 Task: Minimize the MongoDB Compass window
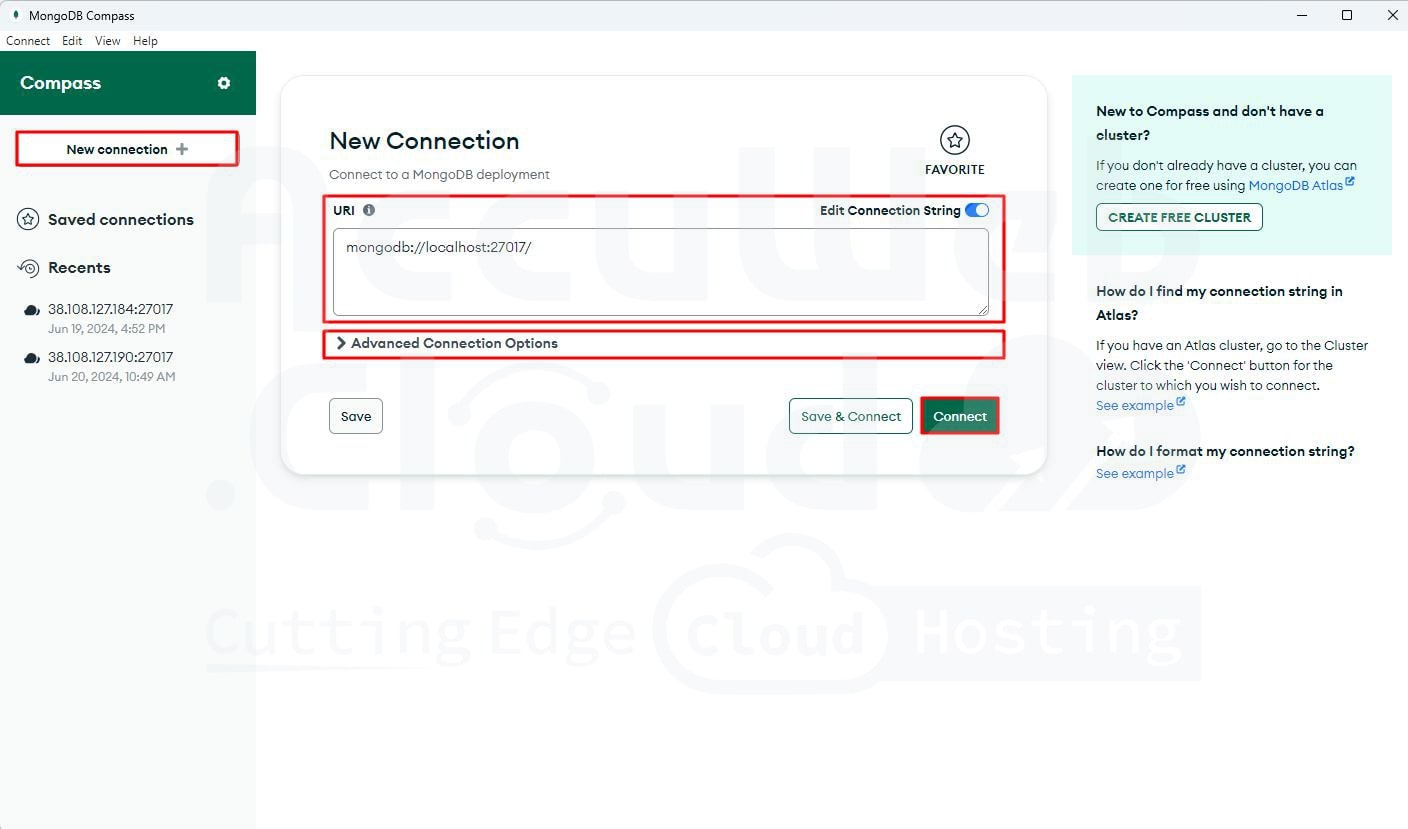[x=1303, y=15]
